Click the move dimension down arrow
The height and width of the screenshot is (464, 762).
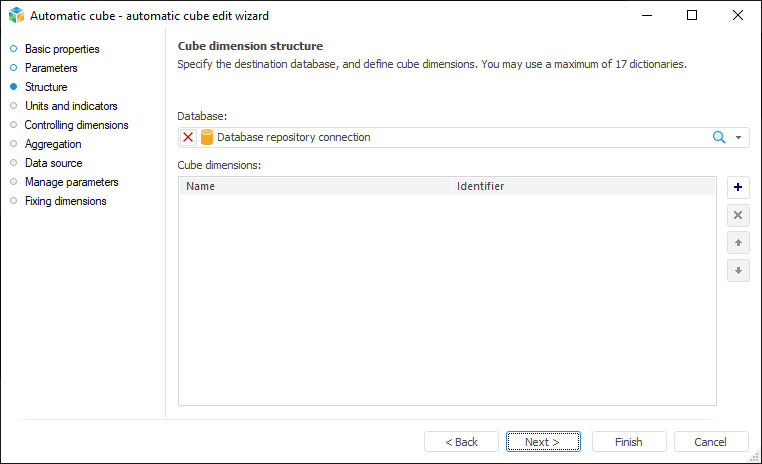tap(738, 270)
